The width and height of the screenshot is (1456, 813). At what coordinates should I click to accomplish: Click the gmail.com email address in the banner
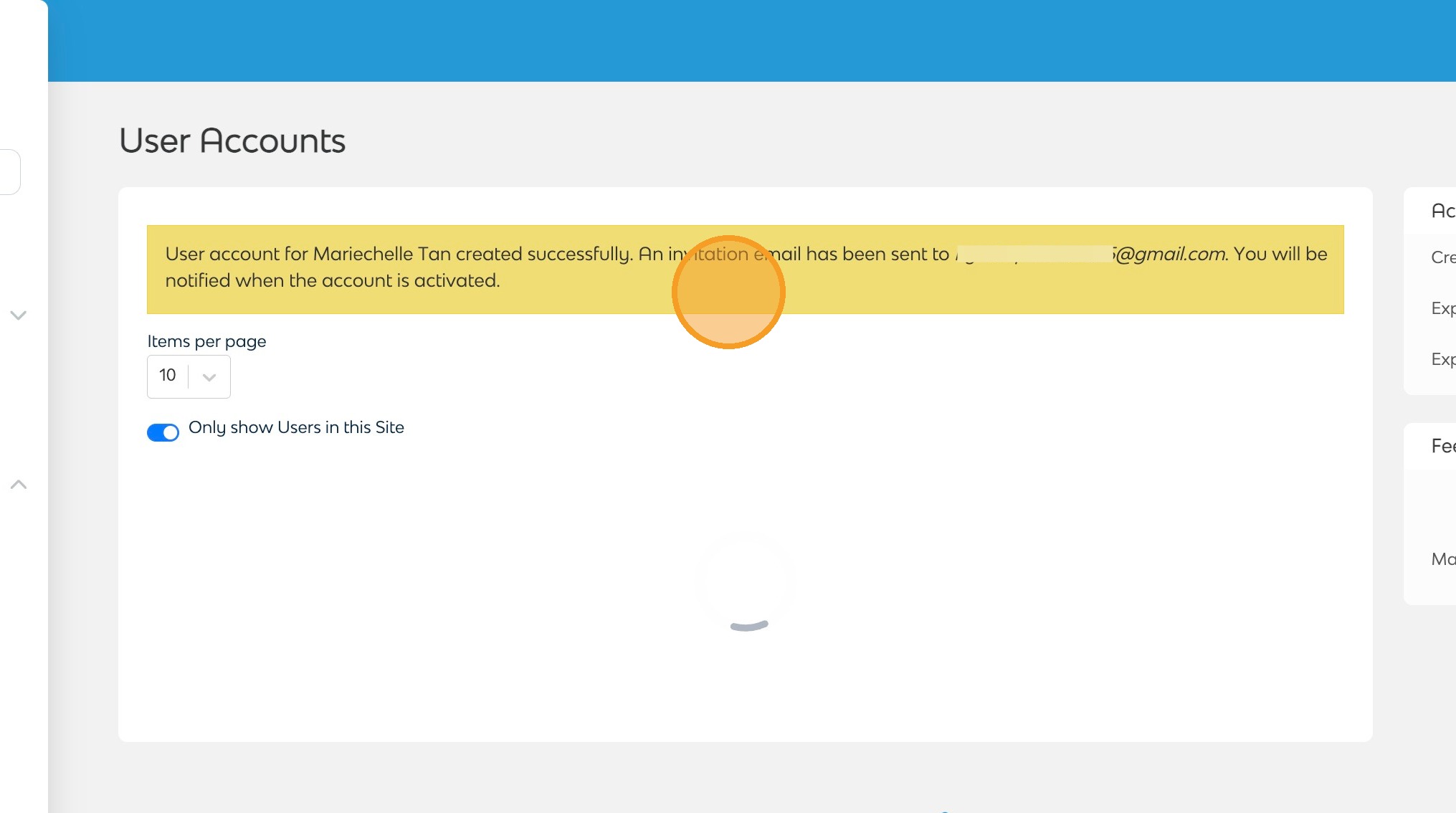(x=1170, y=254)
